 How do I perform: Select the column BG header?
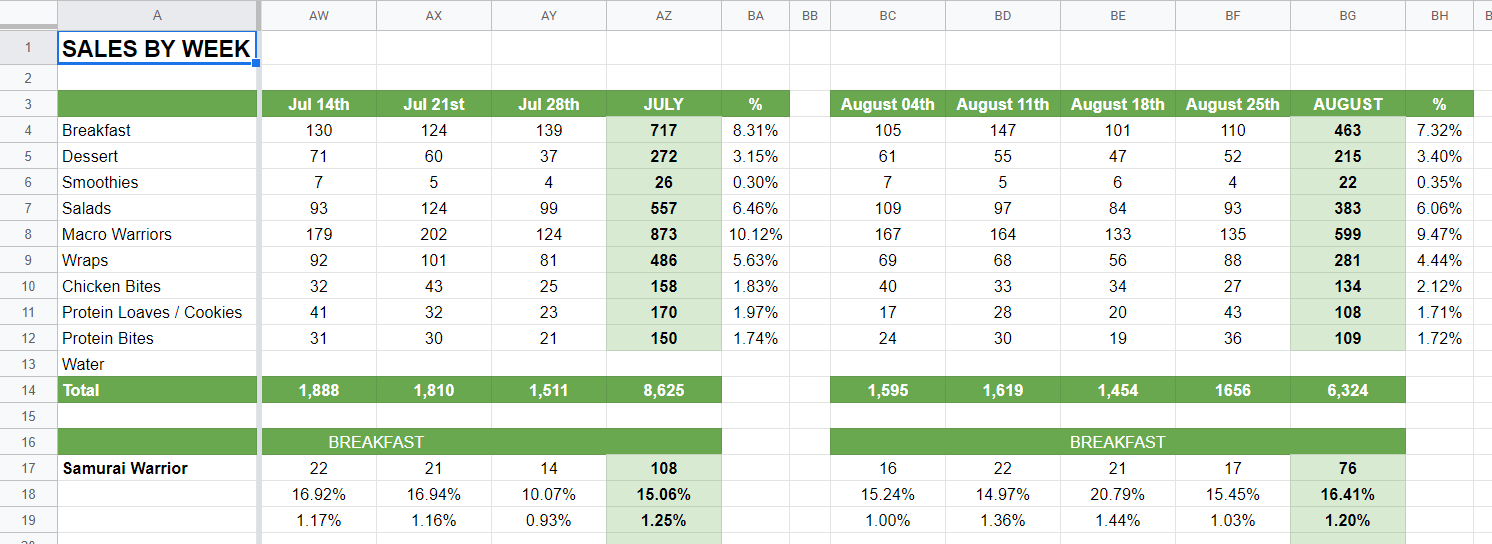point(1347,15)
